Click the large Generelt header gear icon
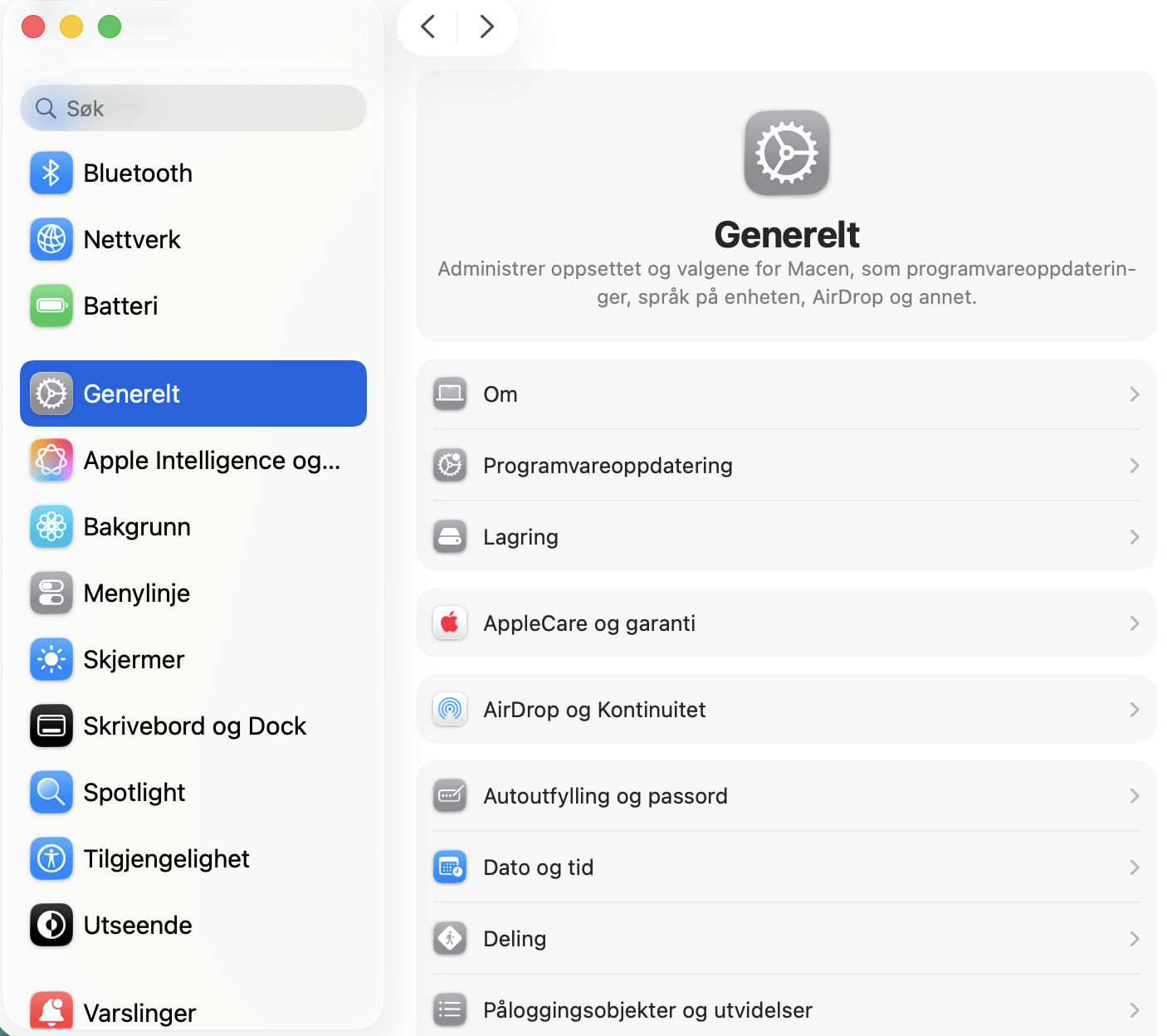The image size is (1167, 1036). tap(787, 153)
